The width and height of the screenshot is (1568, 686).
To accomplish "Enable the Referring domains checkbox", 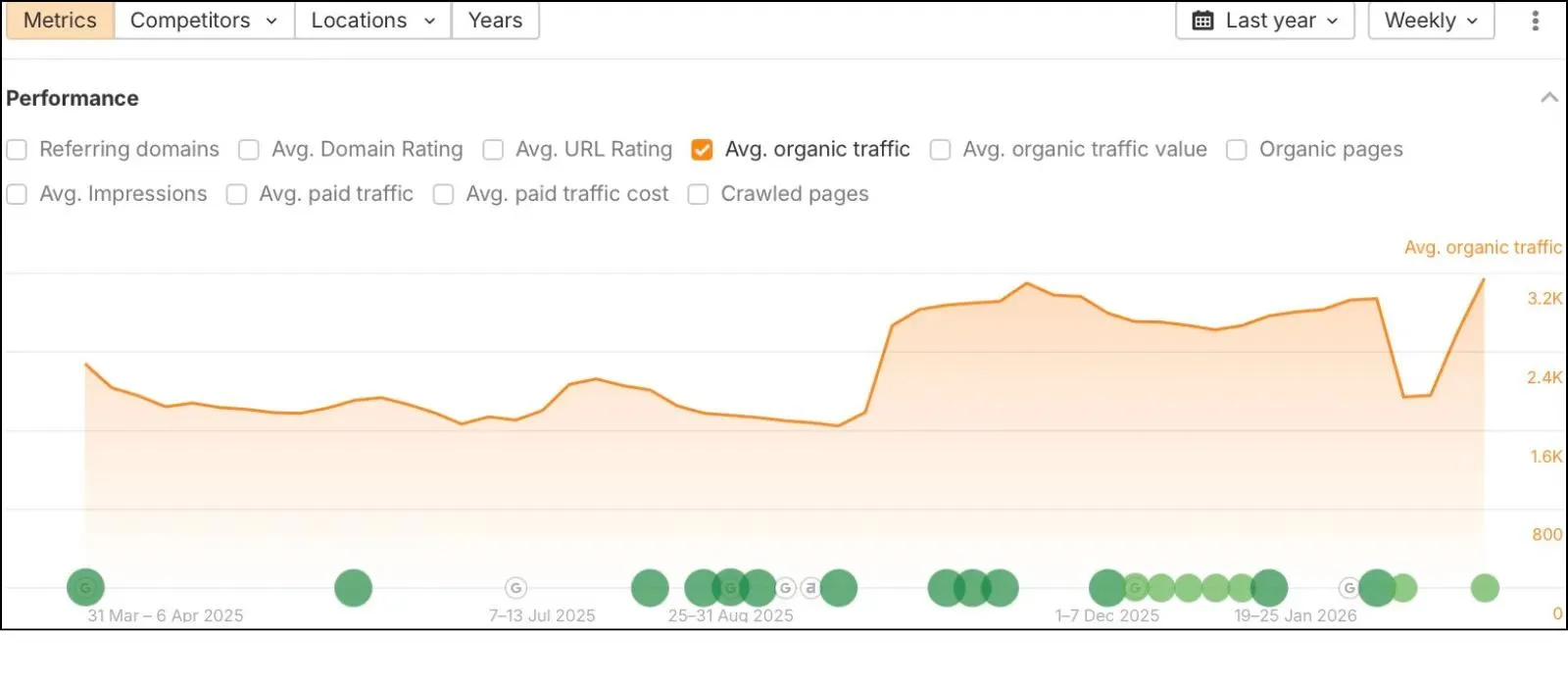I will 17,149.
